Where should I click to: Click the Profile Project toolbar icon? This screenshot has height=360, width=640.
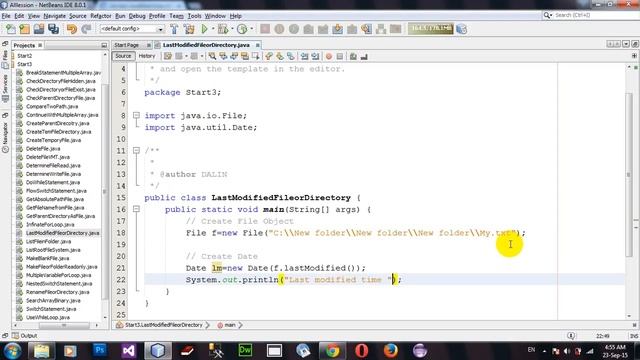click(x=242, y=29)
